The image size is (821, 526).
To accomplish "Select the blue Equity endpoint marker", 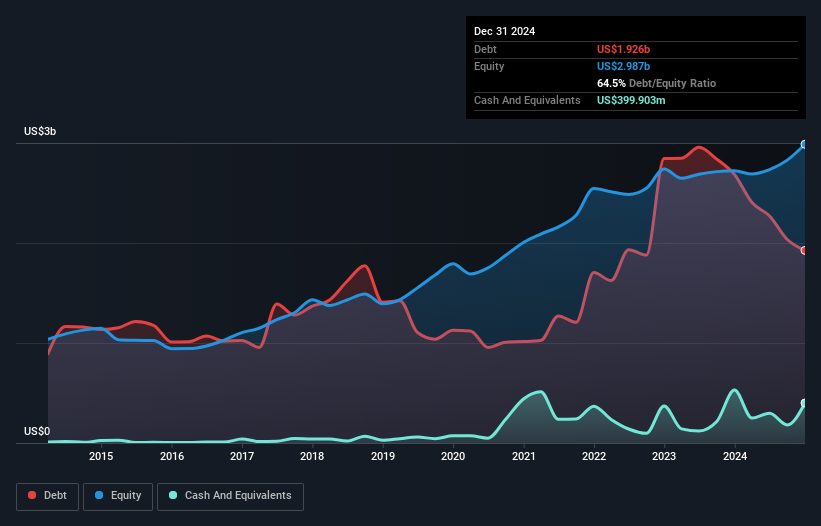I will (x=804, y=144).
